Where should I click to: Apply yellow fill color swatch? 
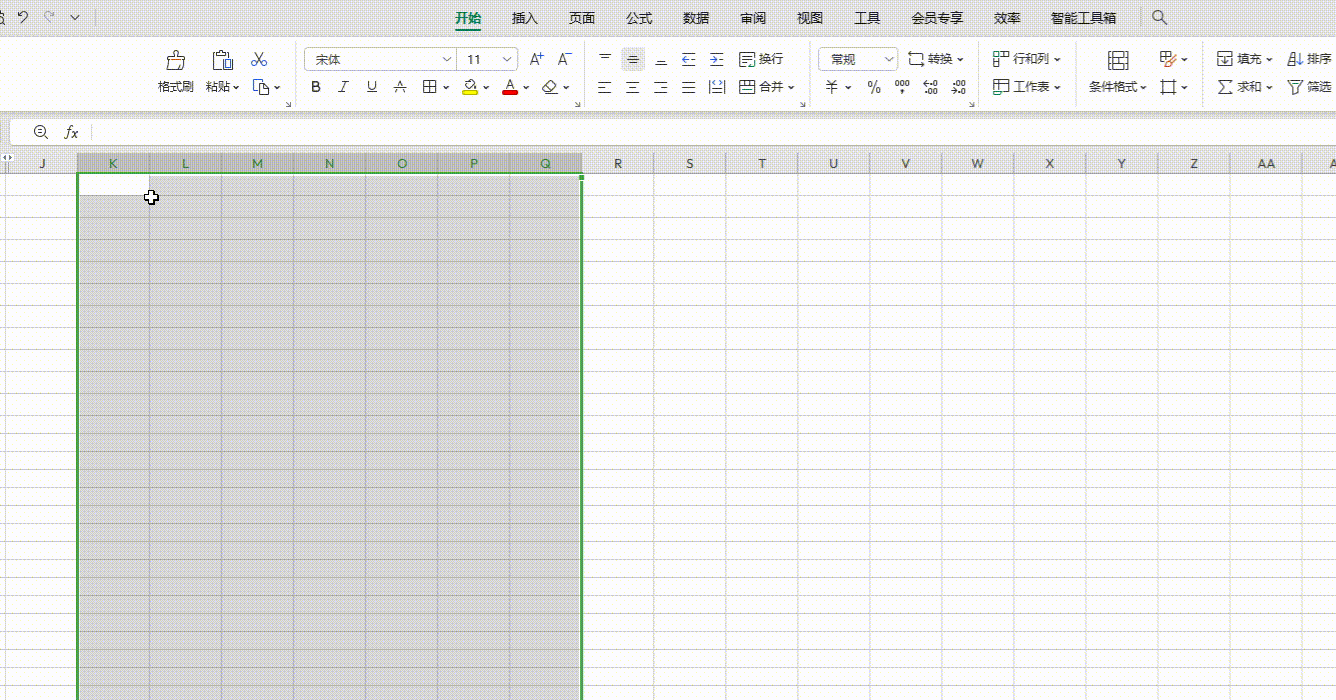coord(470,88)
